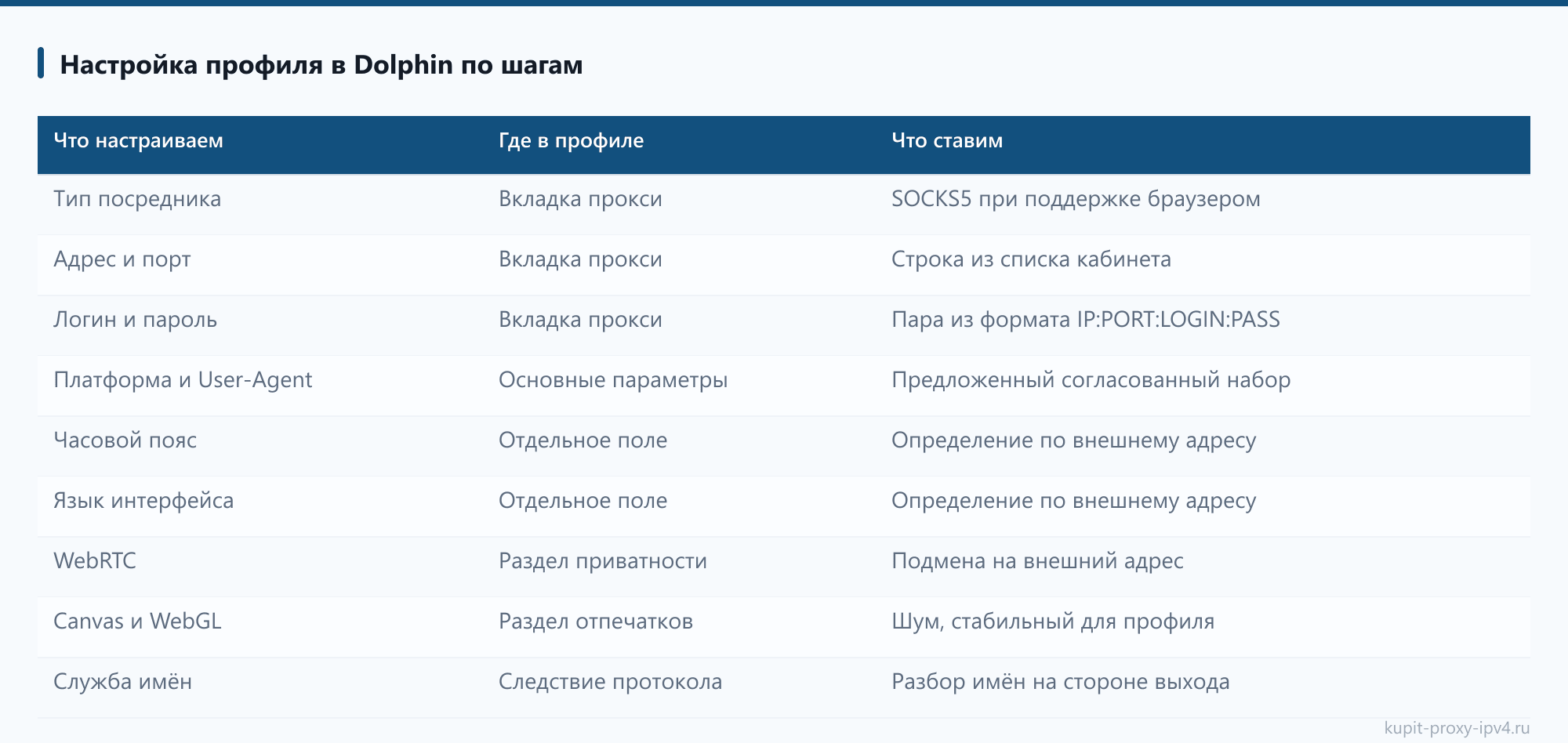Click 'Разбор имён на стороне выхода'
Image resolution: width=1568 pixels, height=743 pixels.
[x=1060, y=682]
